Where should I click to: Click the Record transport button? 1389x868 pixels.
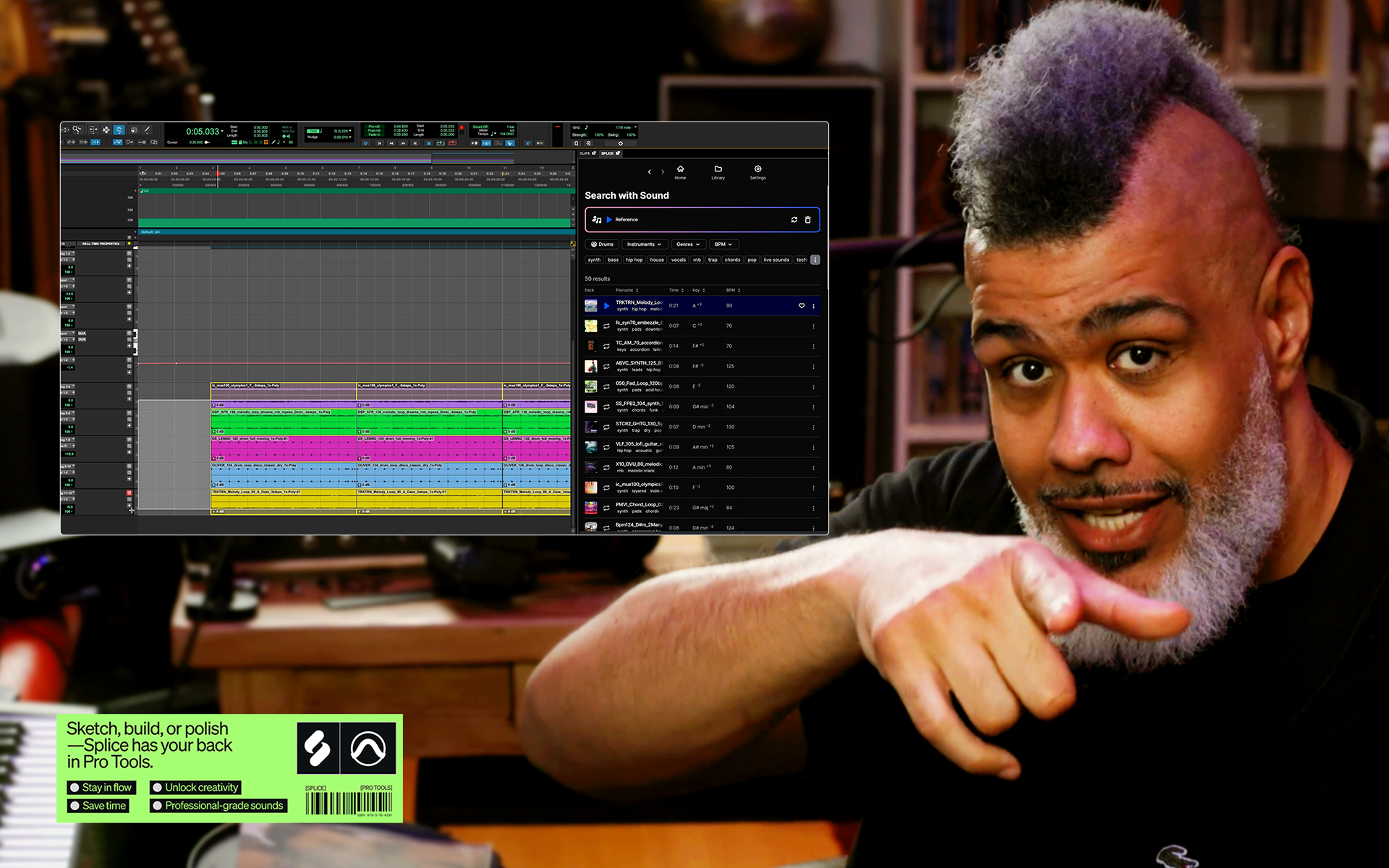pyautogui.click(x=452, y=143)
